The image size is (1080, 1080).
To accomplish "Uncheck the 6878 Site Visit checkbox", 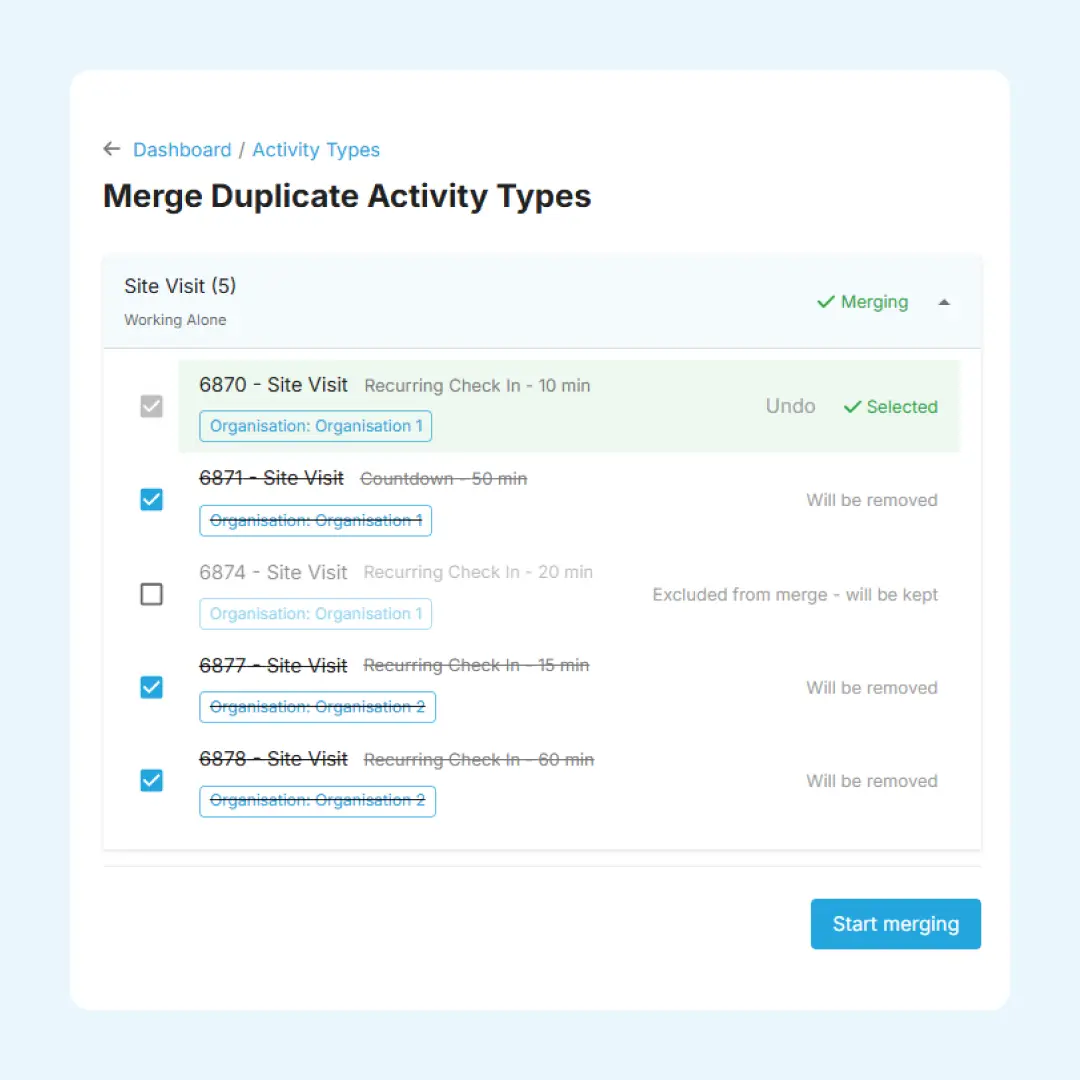I will click(x=151, y=780).
